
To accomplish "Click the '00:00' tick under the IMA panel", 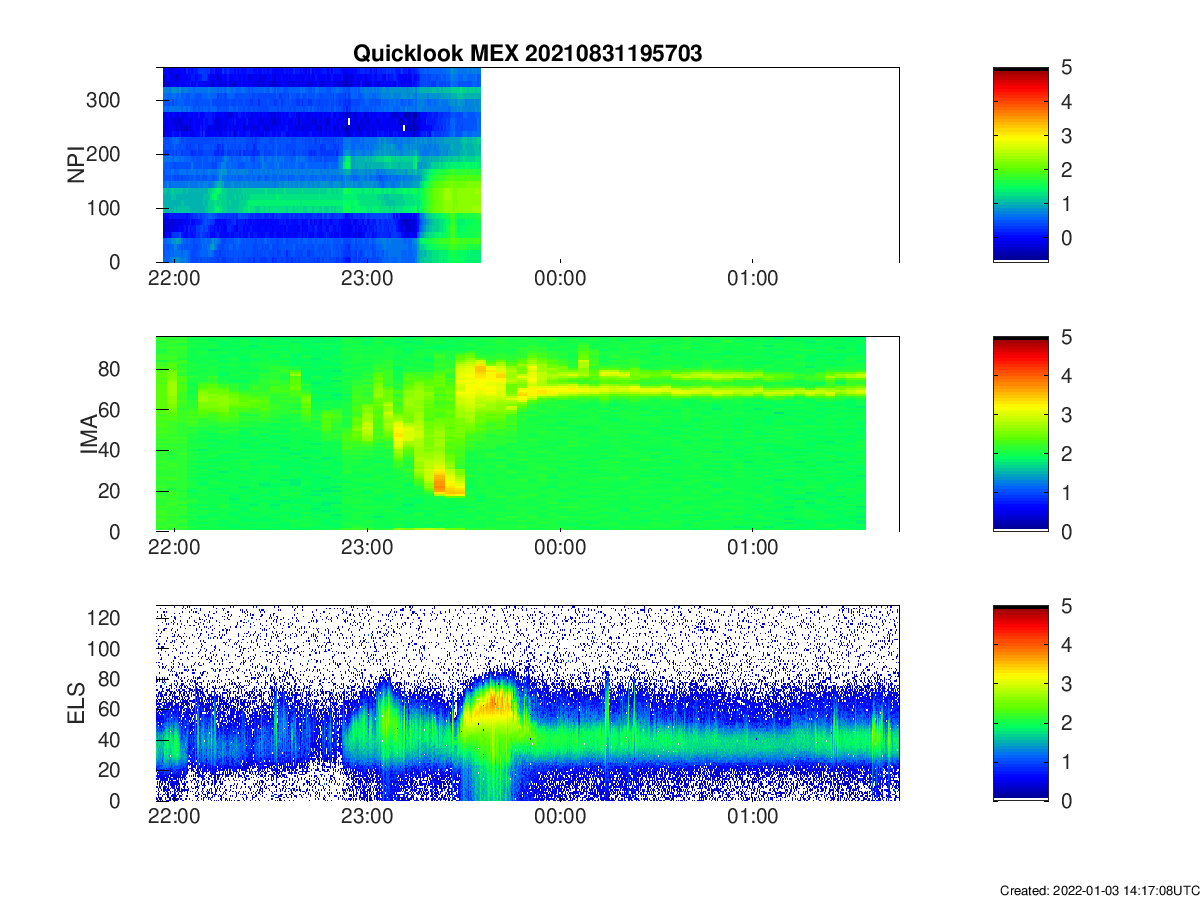I will (x=560, y=549).
